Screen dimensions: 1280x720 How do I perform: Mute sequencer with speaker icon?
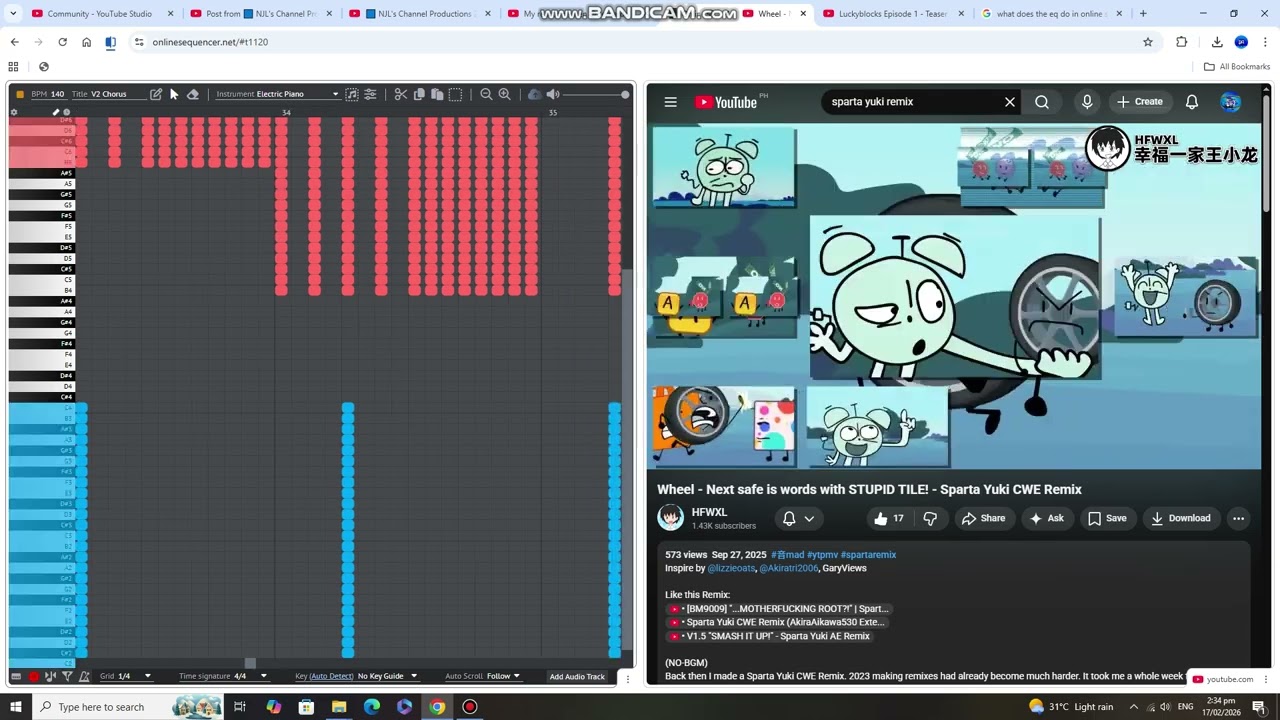pyautogui.click(x=553, y=94)
